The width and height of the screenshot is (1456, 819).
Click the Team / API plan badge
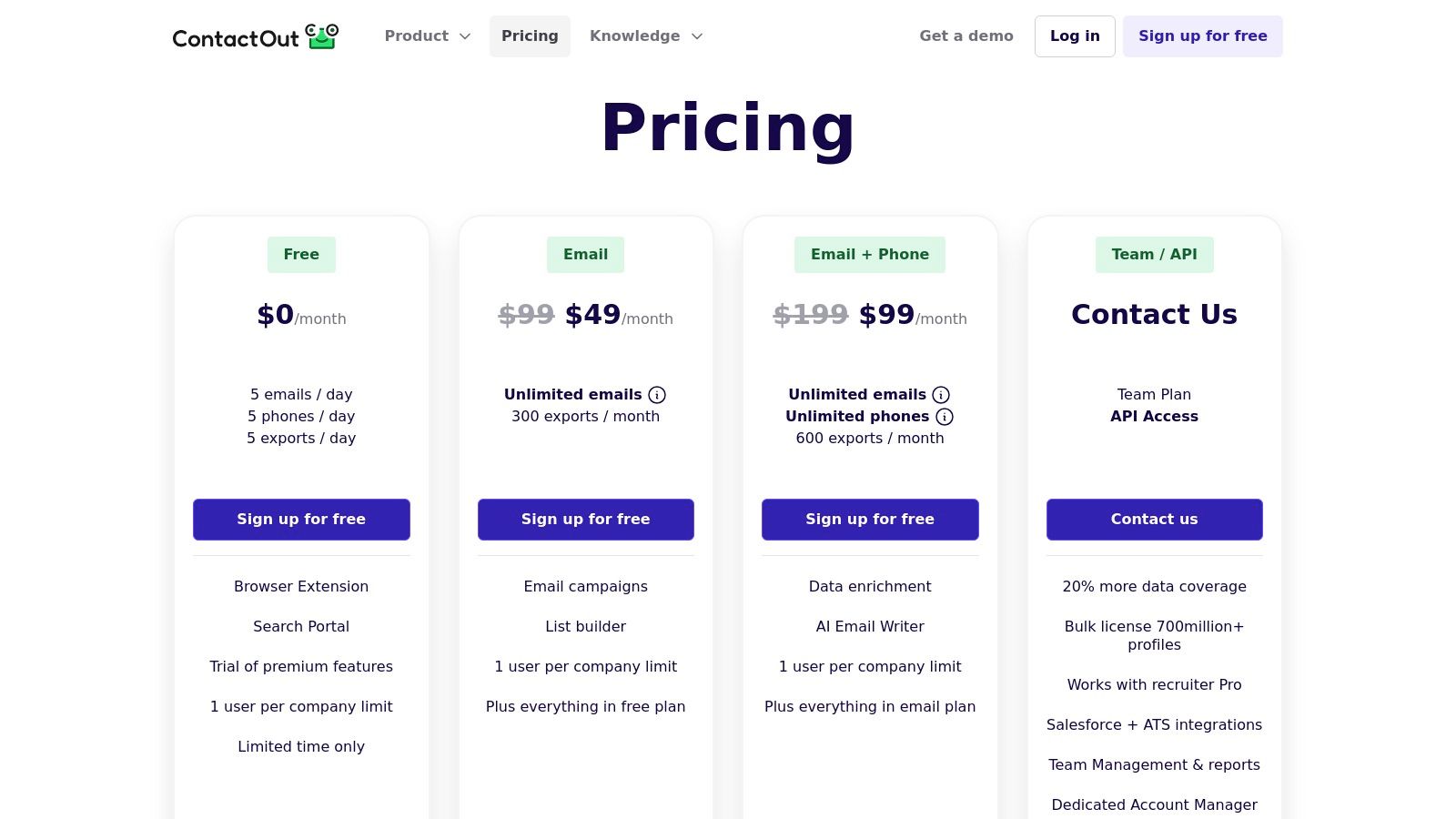(x=1154, y=255)
